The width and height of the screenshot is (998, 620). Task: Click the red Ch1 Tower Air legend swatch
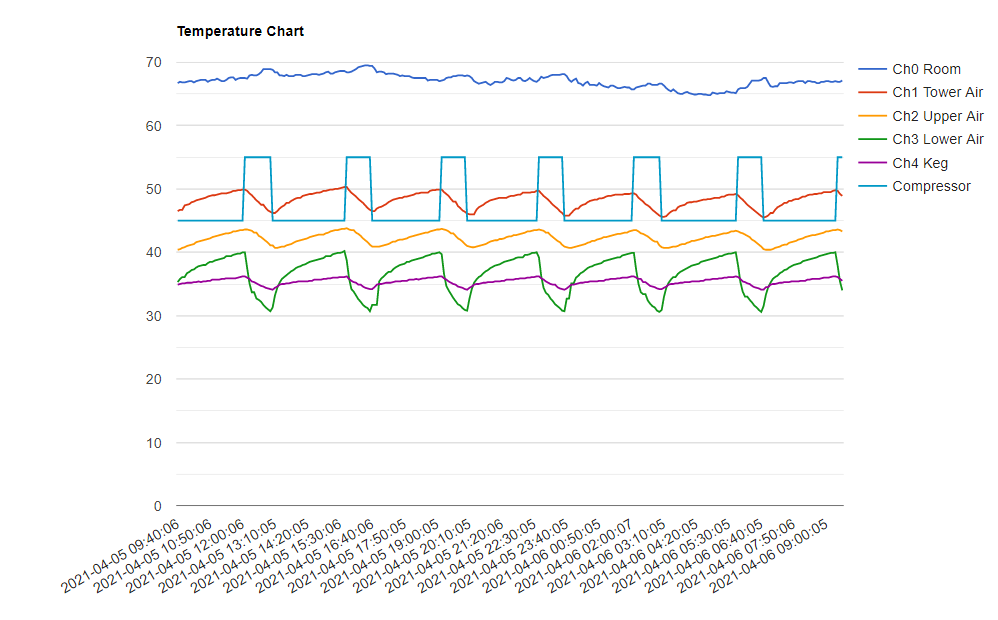[x=872, y=92]
